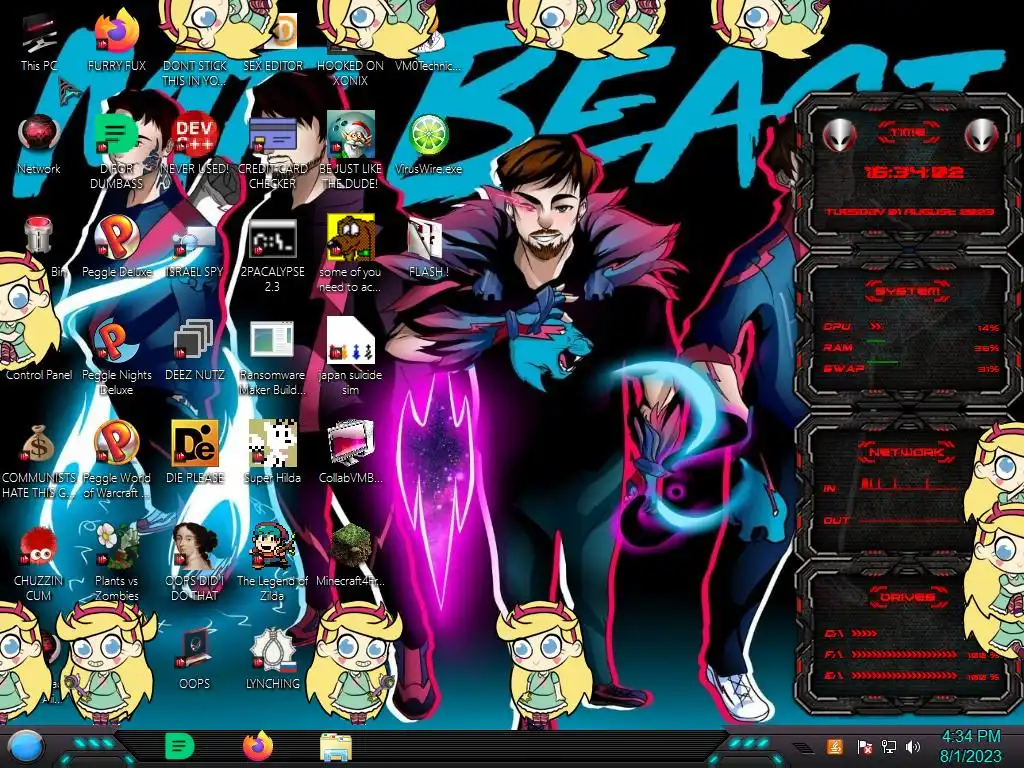The image size is (1024, 768).
Task: Click the TIME header on the widget
Action: pyautogui.click(x=908, y=133)
